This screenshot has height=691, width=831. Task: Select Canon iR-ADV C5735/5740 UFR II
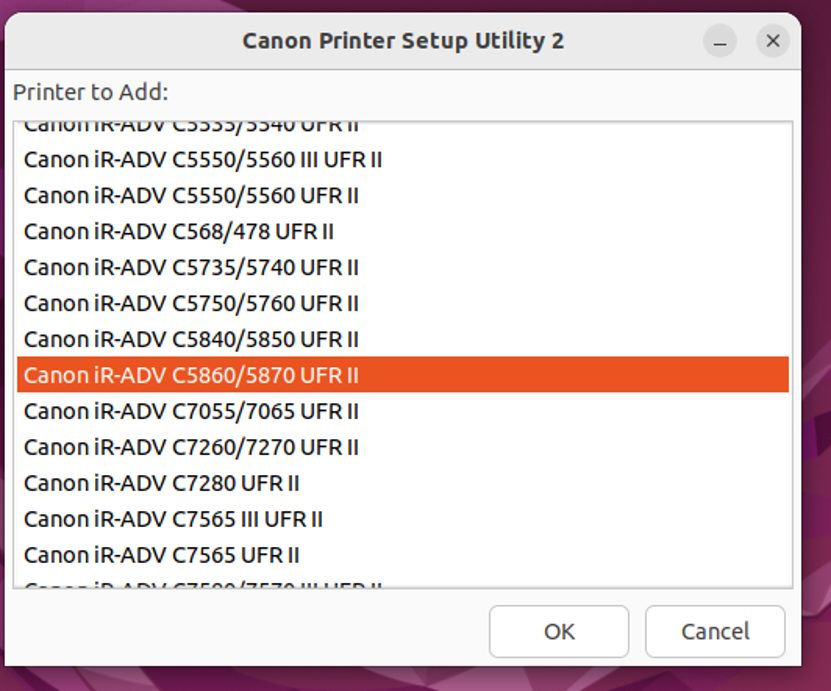(191, 268)
